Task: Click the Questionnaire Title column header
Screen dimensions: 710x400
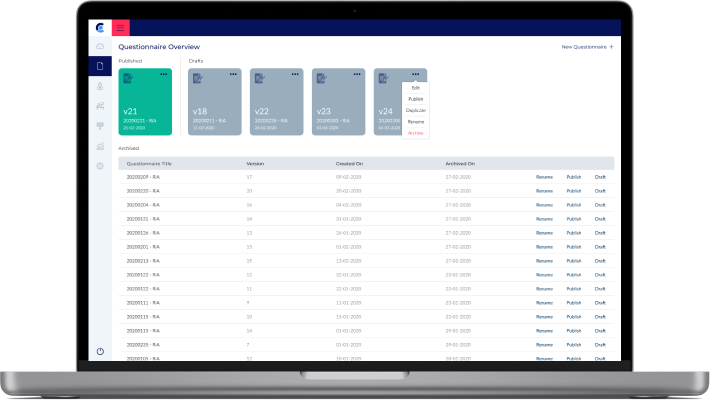Action: 149,164
